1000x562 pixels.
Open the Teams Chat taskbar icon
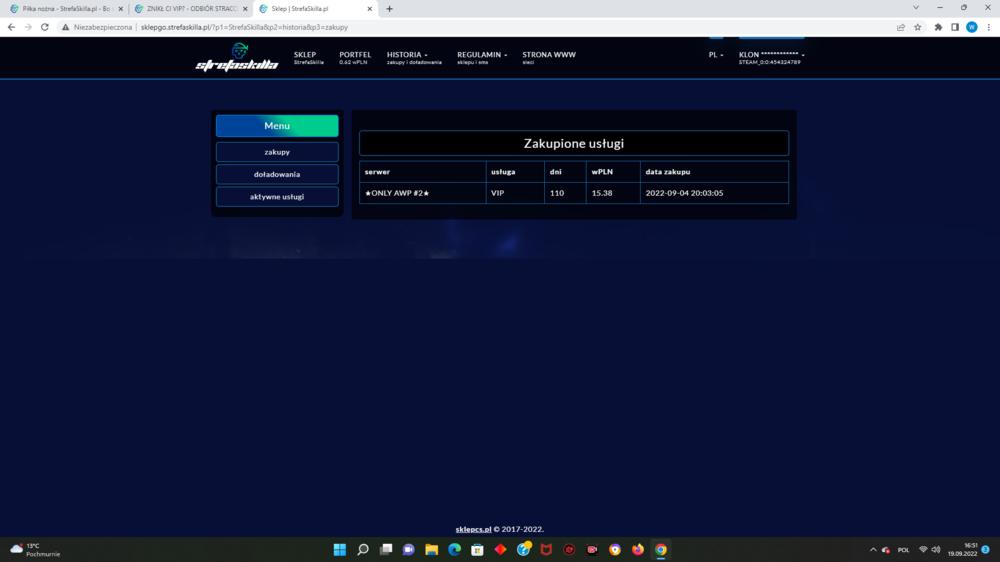[409, 549]
